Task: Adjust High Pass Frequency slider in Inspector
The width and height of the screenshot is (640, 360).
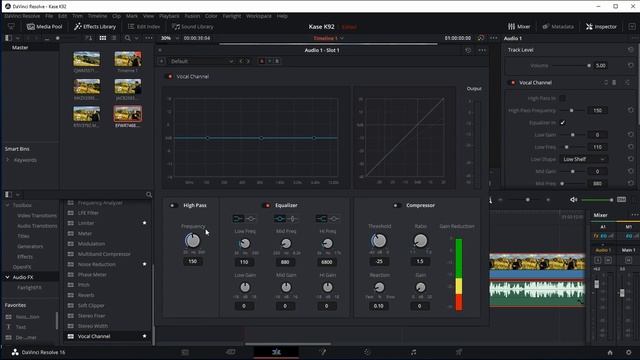Action: tap(571, 110)
